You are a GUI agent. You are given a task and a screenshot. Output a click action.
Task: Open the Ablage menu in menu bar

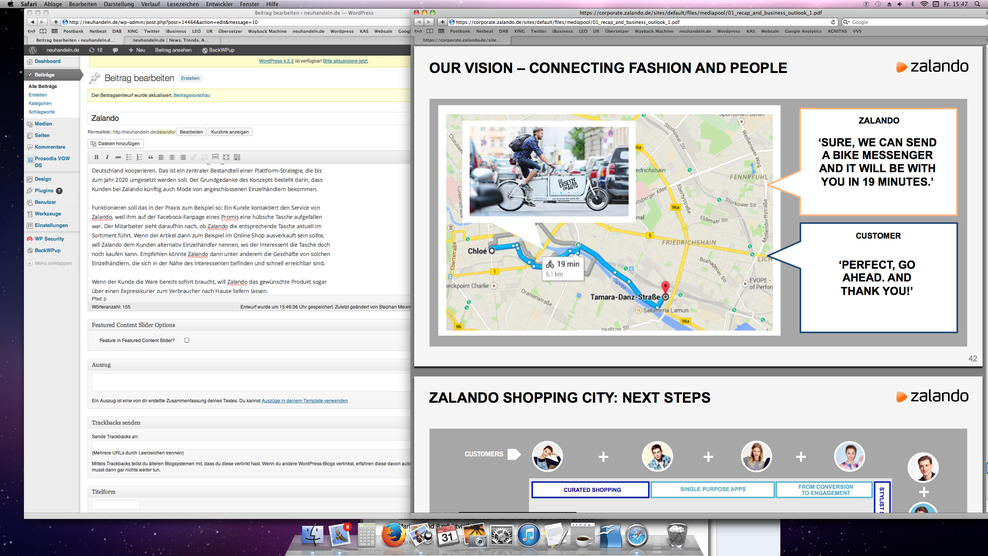[x=52, y=4]
